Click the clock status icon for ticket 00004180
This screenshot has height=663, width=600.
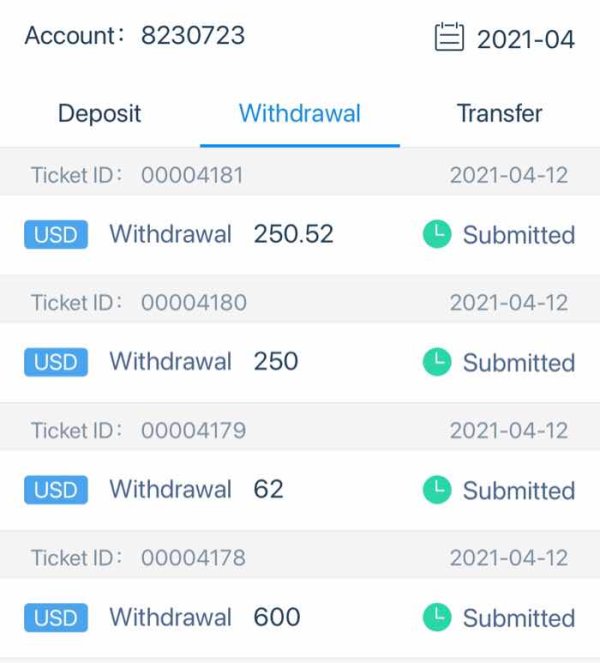pos(437,362)
